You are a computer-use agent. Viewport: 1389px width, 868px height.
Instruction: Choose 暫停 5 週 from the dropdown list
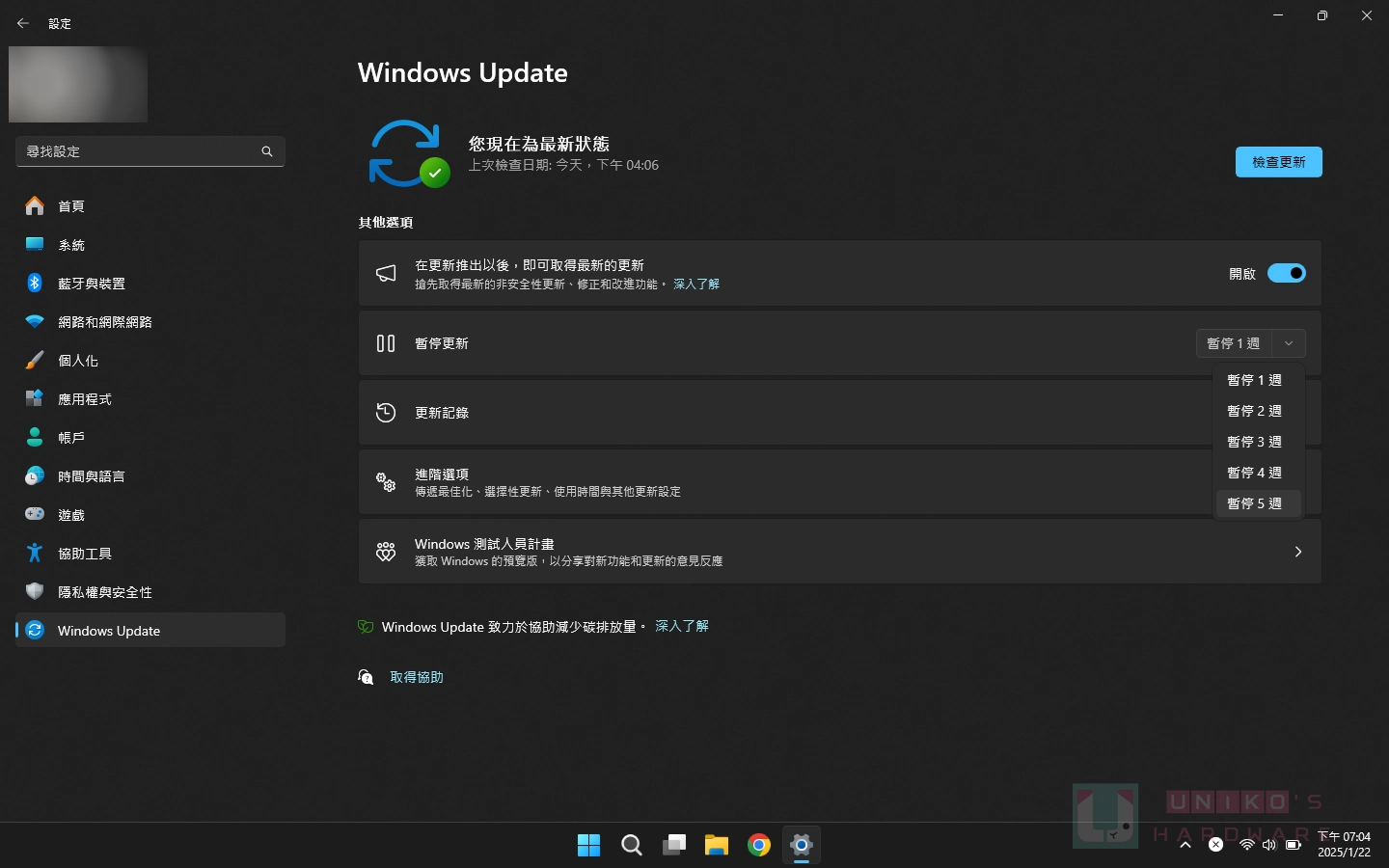point(1258,503)
